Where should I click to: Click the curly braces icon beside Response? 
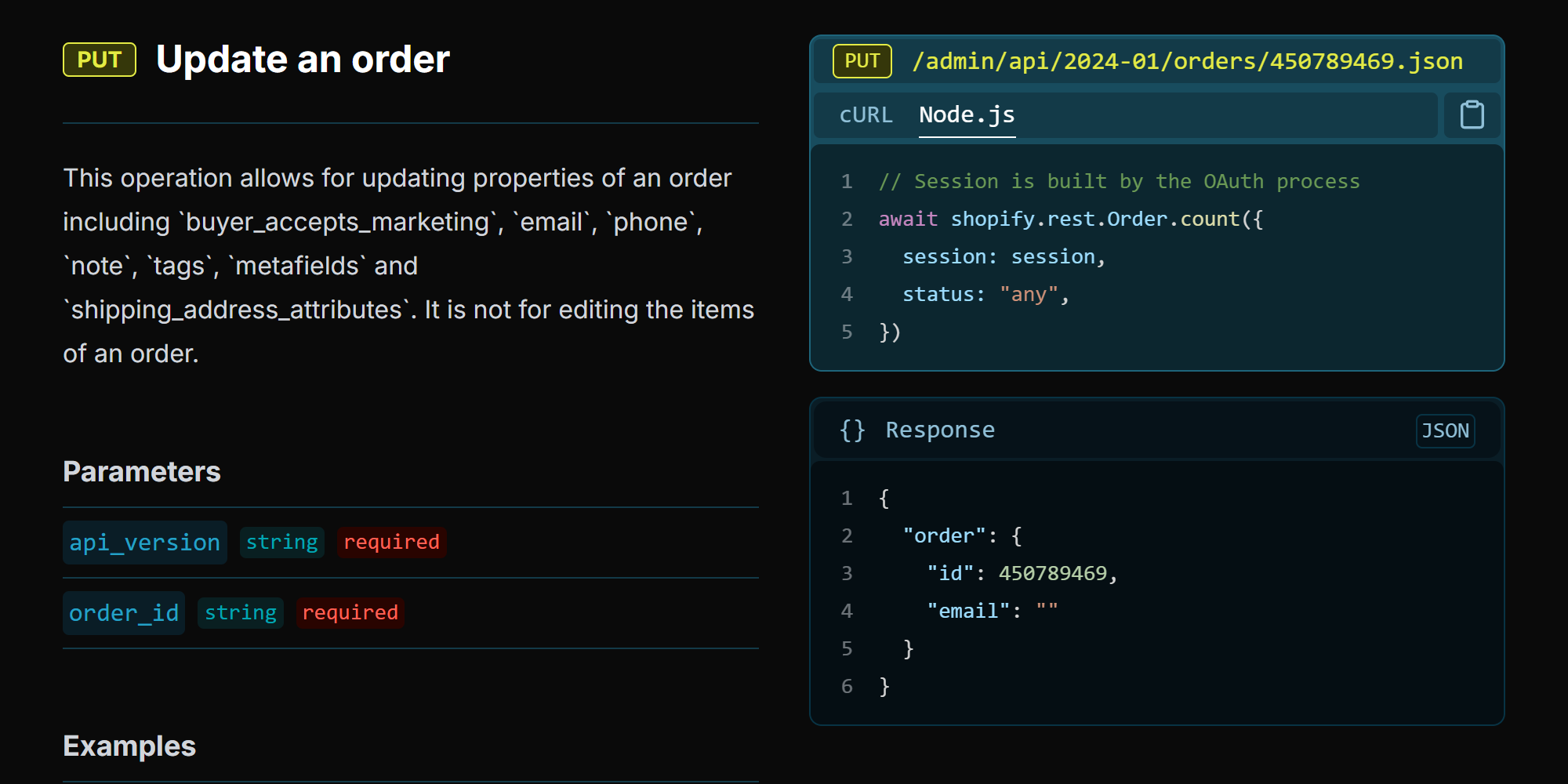coord(852,430)
